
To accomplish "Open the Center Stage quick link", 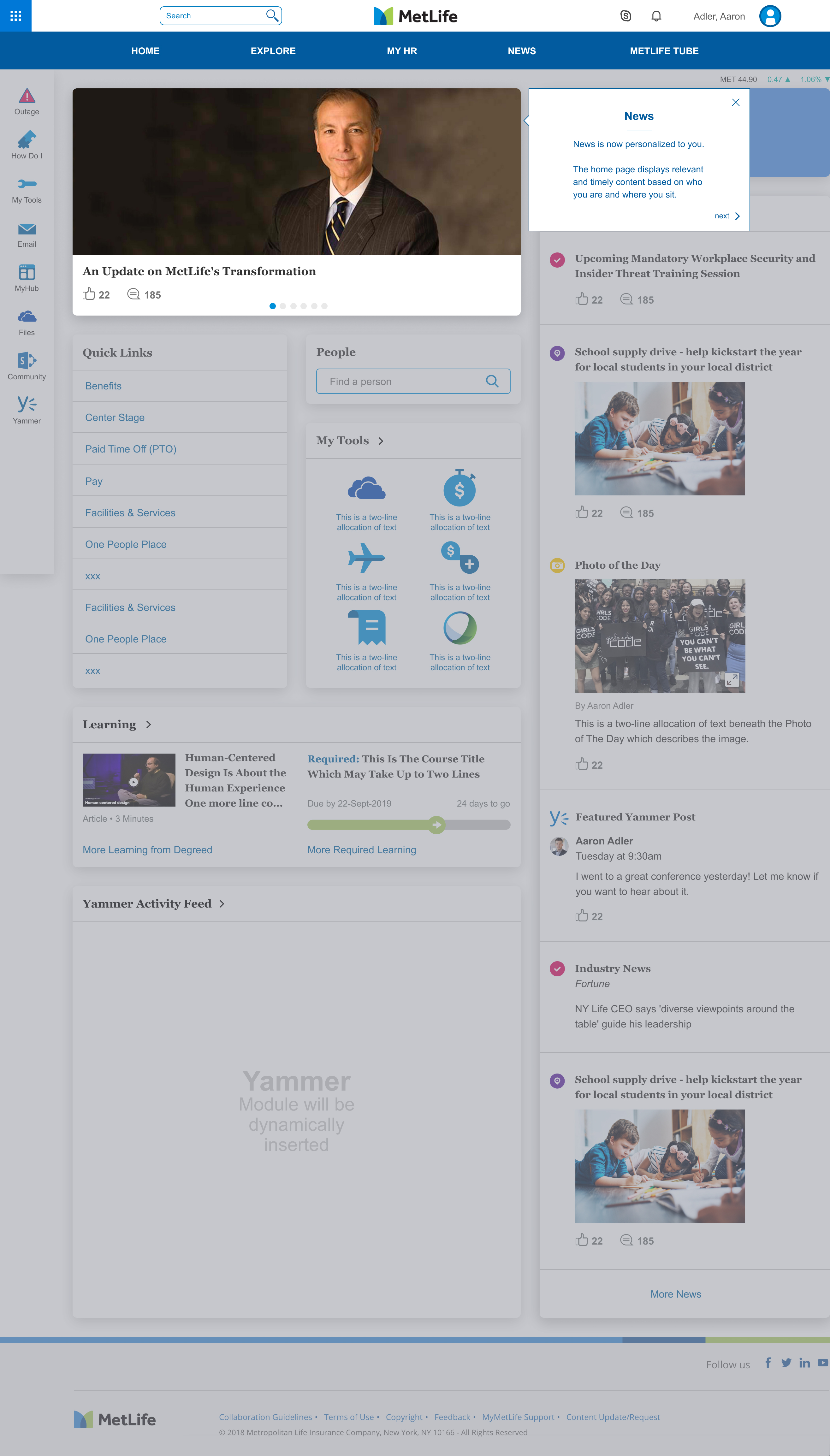I will click(x=115, y=418).
